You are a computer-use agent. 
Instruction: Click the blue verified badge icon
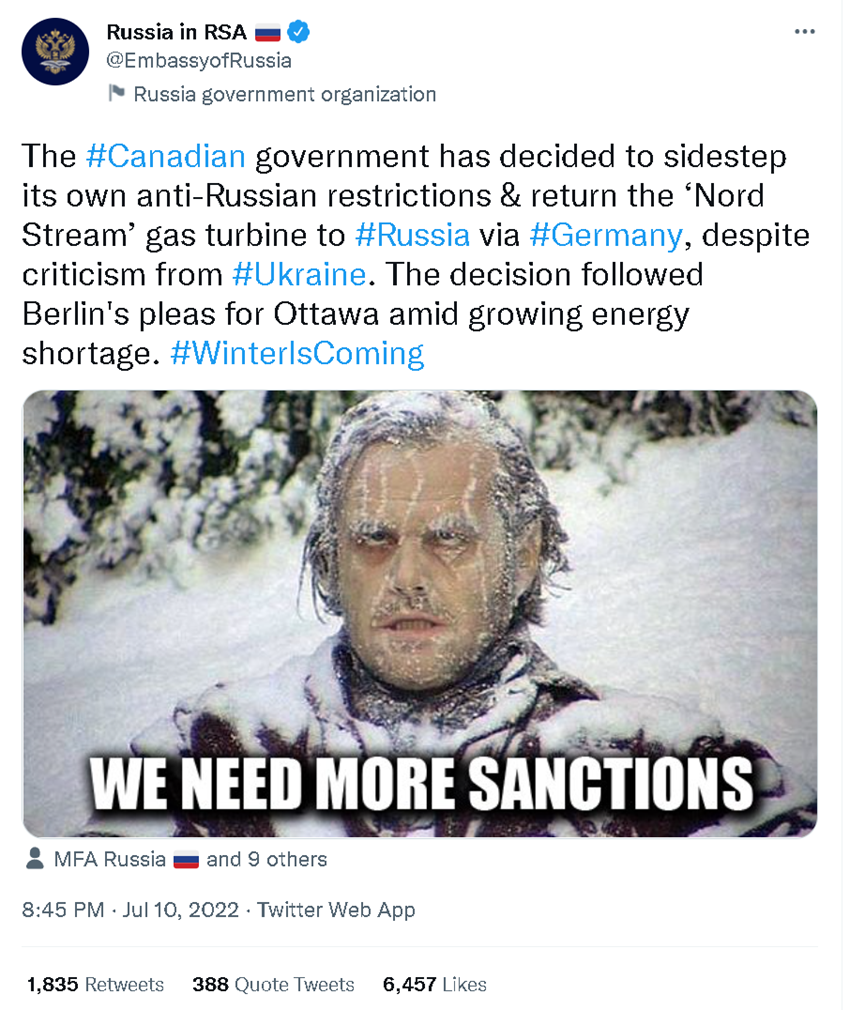point(298,32)
